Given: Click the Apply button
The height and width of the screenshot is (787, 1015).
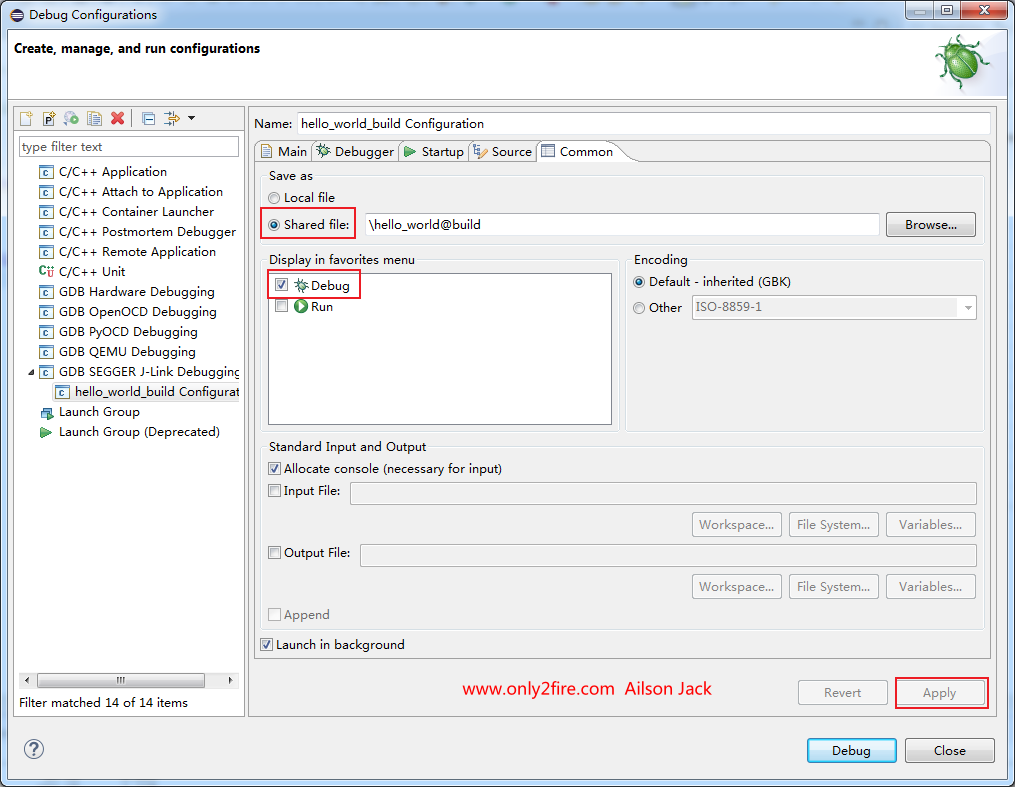Looking at the screenshot, I should [939, 693].
